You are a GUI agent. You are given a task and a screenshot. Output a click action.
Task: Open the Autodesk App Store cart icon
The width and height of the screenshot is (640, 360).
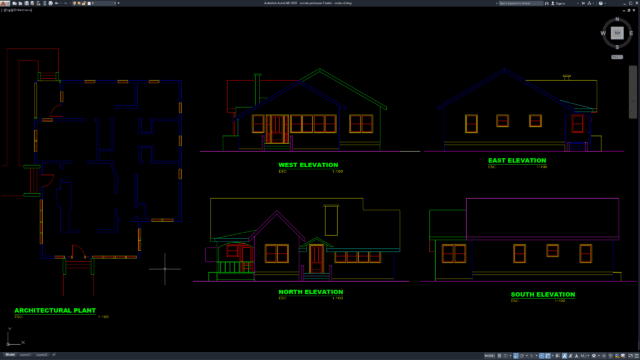(x=583, y=3)
